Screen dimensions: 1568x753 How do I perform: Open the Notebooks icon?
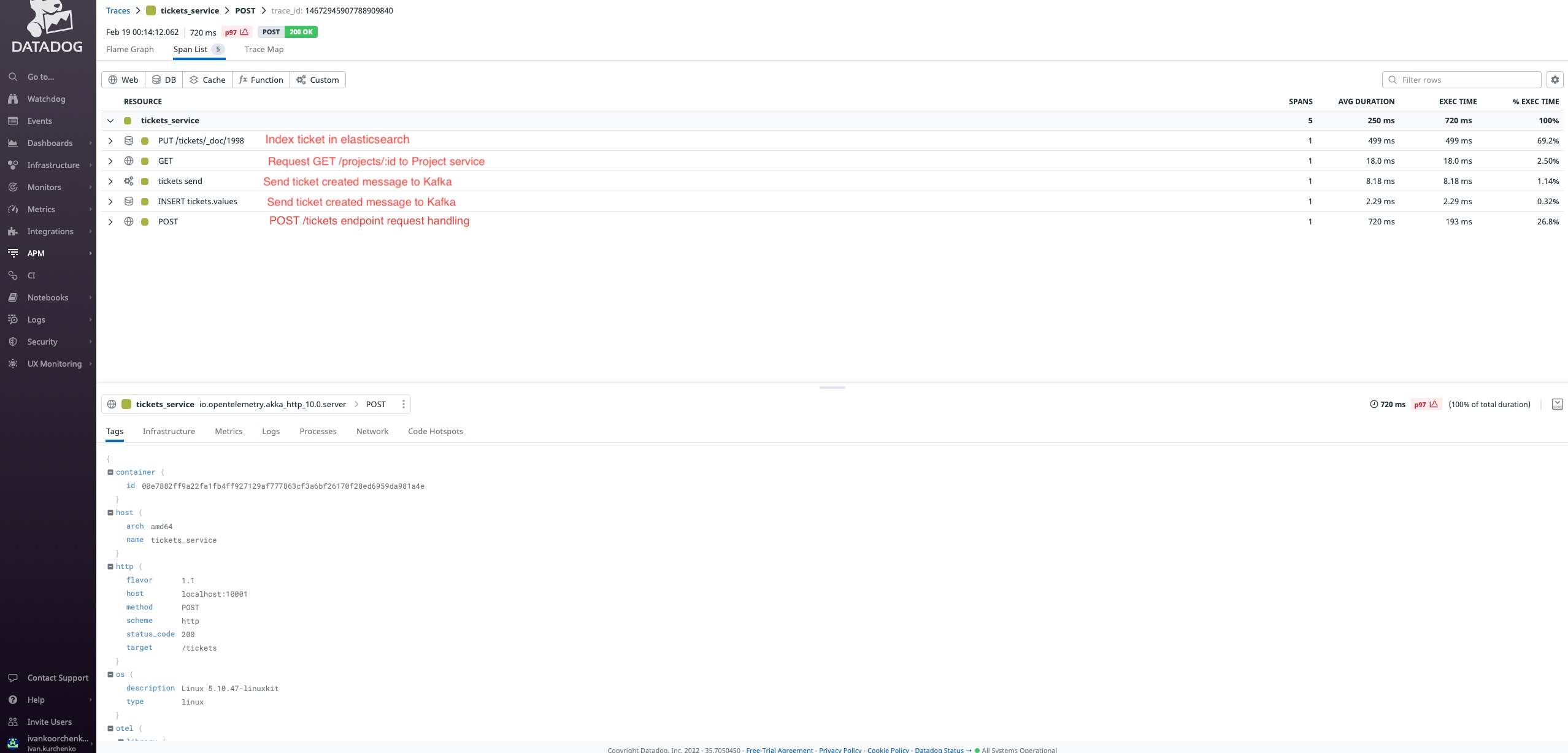pos(13,297)
